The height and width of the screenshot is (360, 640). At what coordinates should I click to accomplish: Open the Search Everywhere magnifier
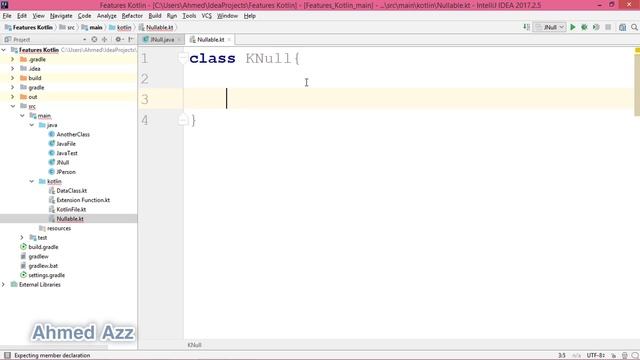pyautogui.click(x=634, y=27)
